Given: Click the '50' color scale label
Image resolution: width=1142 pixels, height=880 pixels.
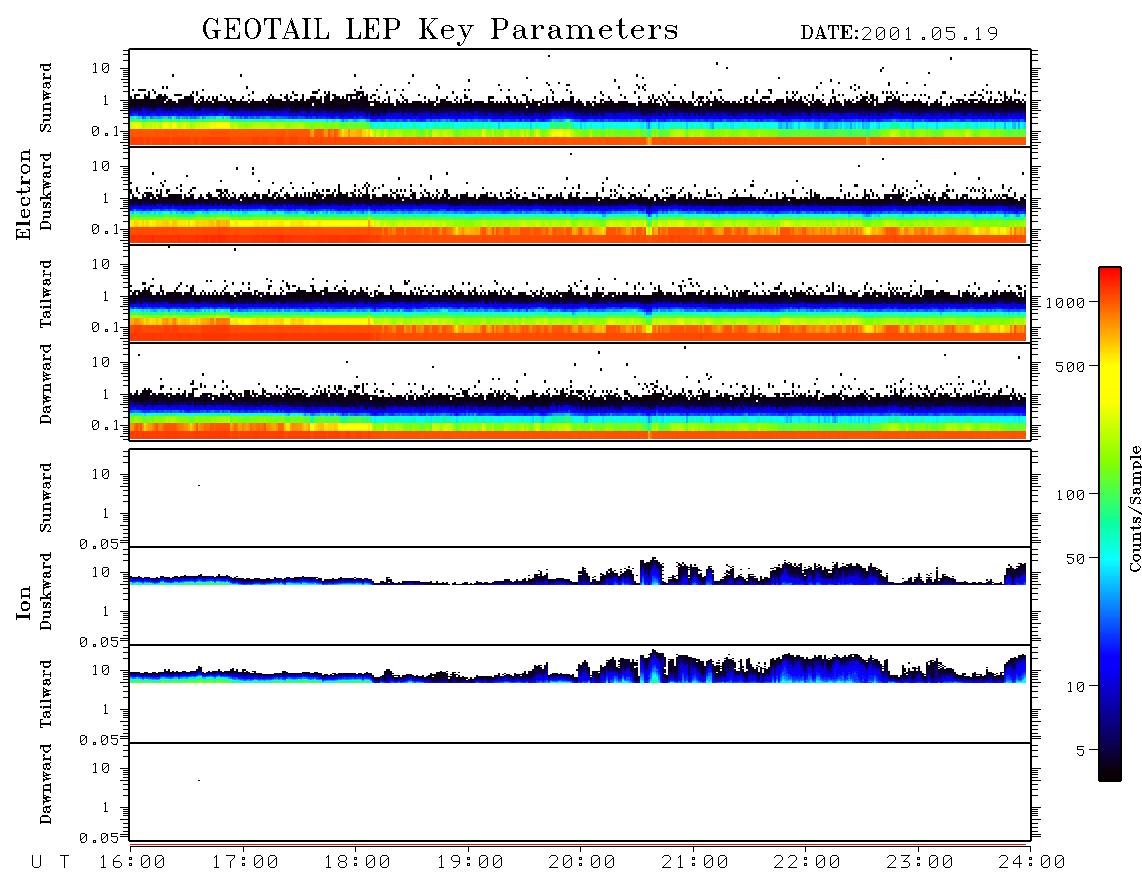Looking at the screenshot, I should (x=1075, y=559).
